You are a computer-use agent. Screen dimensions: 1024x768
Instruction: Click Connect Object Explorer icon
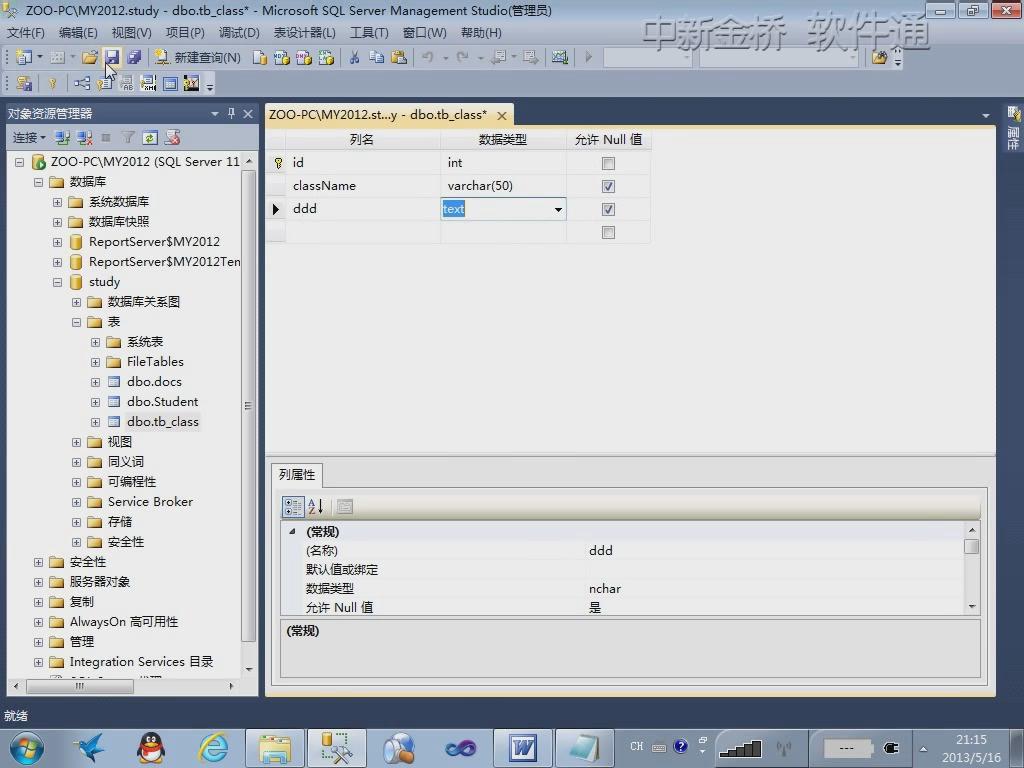click(x=63, y=138)
